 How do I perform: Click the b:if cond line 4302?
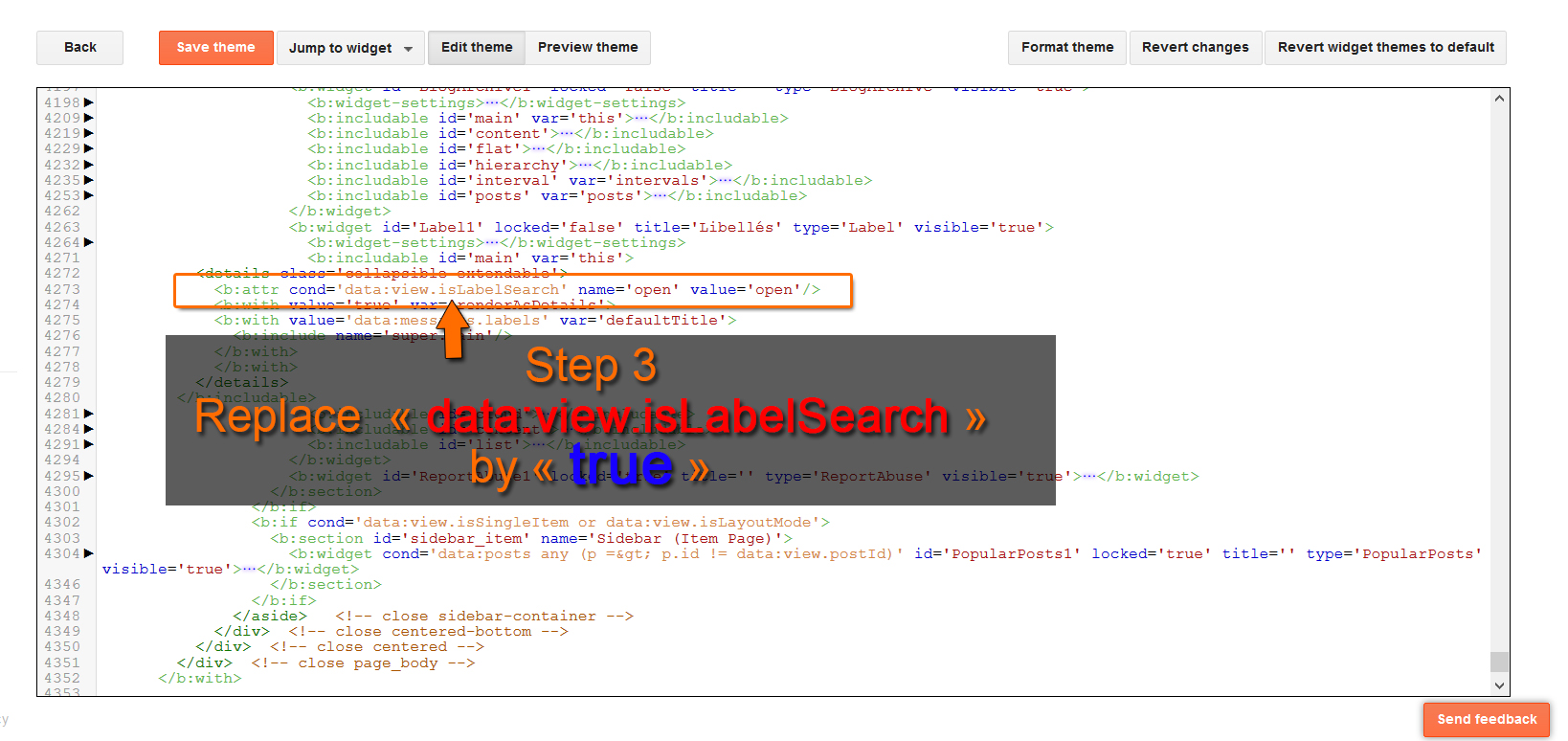(x=540, y=522)
